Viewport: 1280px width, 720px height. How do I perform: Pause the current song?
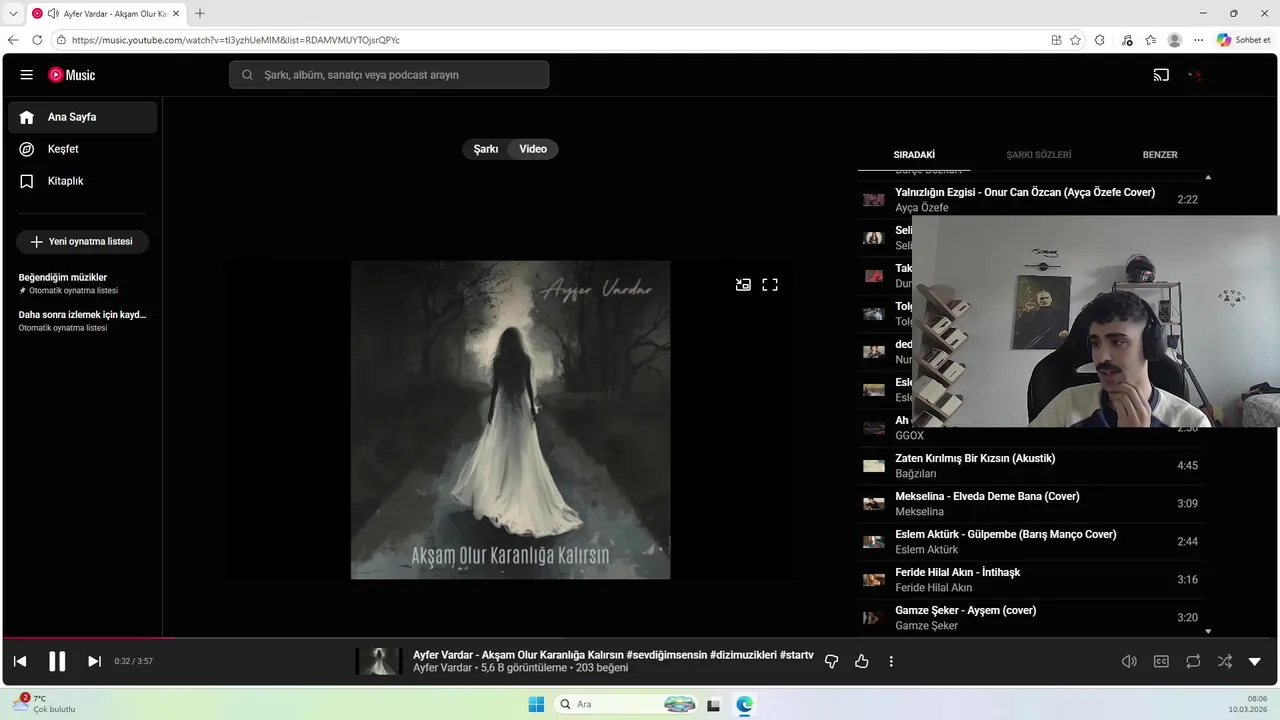tap(57, 661)
